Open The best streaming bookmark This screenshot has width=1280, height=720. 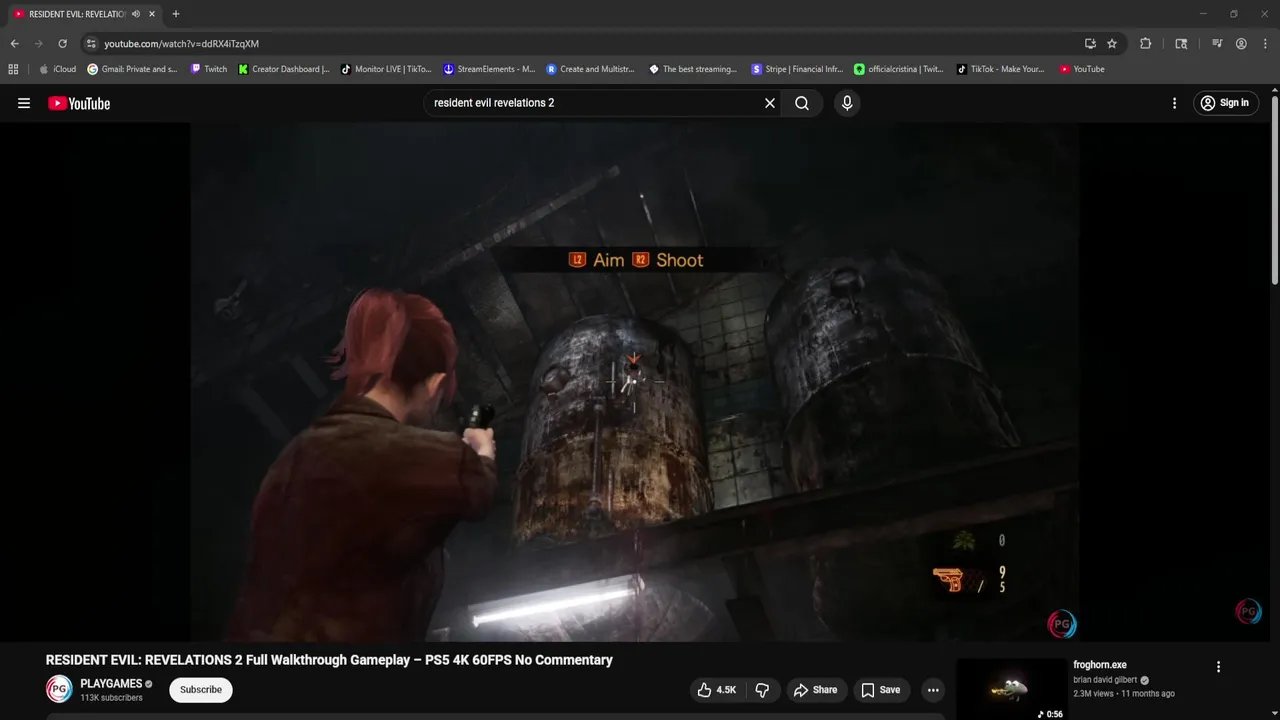[693, 69]
